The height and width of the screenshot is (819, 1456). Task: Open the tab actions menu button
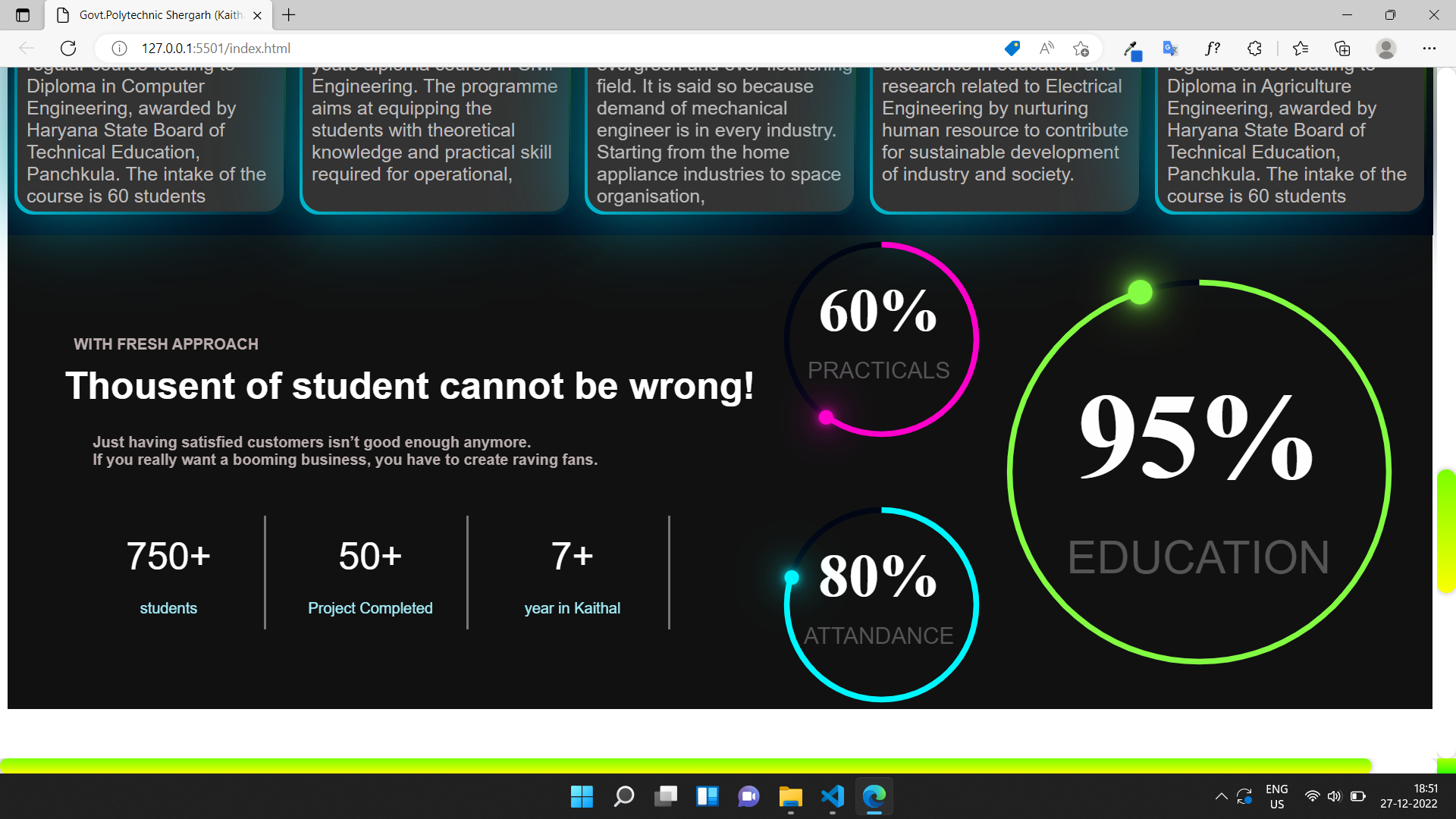(x=23, y=15)
